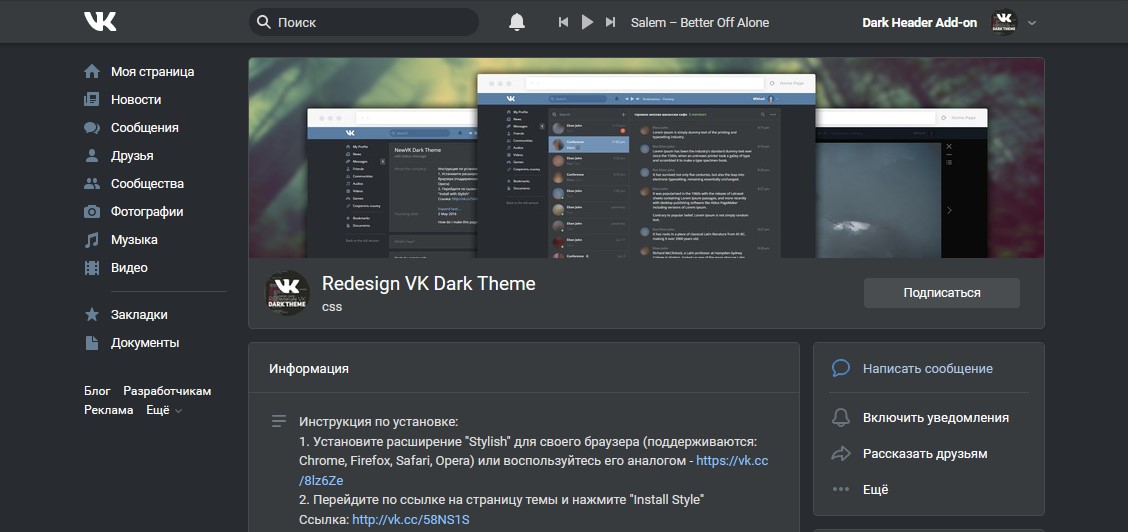The image size is (1128, 532).
Task: Click the Redesign VK Dark Theme title
Action: coord(428,283)
